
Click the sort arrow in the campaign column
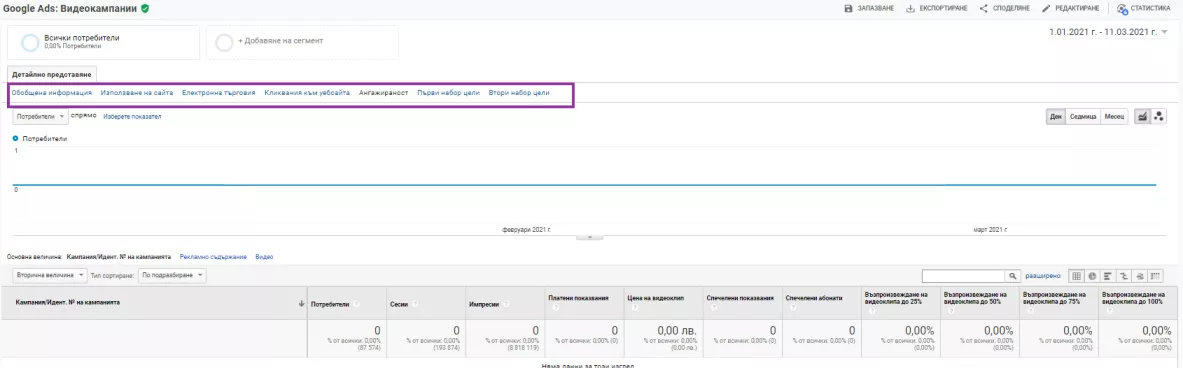303,303
